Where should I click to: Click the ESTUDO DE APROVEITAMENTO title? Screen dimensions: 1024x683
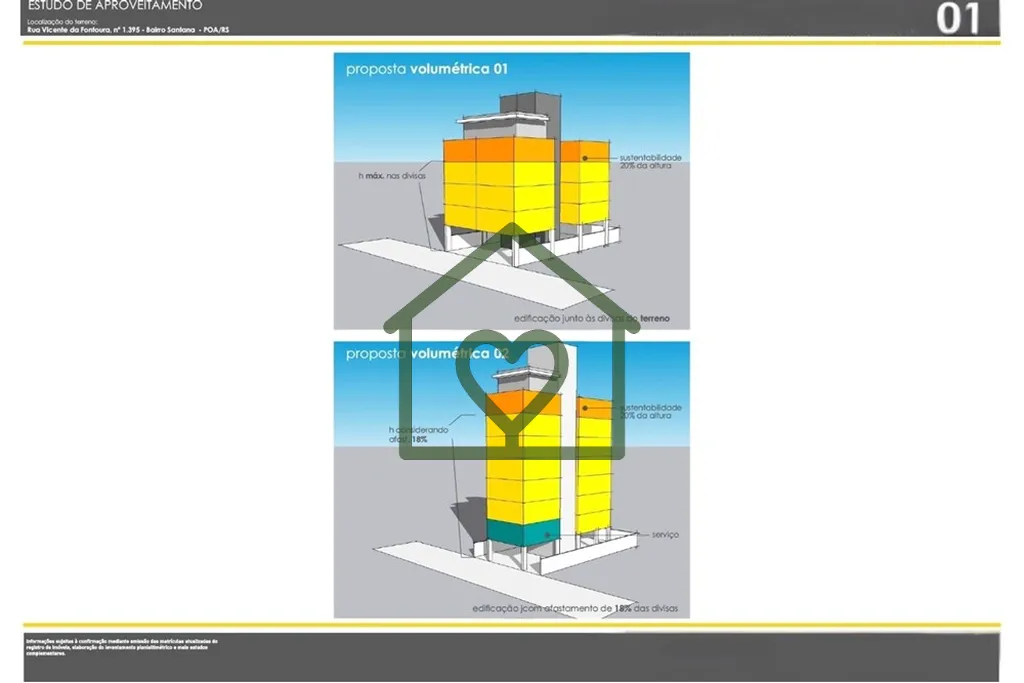click(x=115, y=5)
